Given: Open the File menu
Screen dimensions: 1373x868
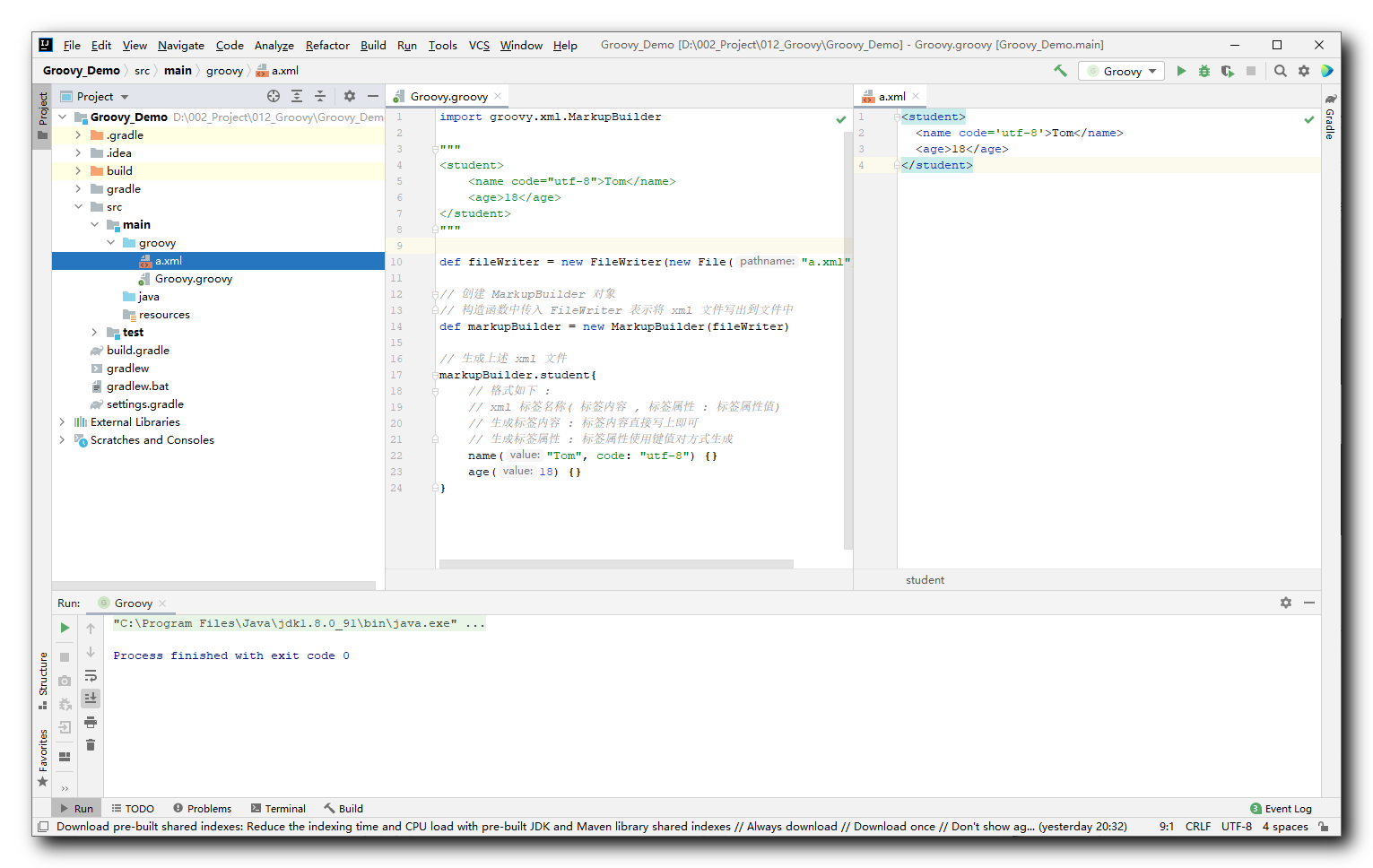Looking at the screenshot, I should 72,45.
